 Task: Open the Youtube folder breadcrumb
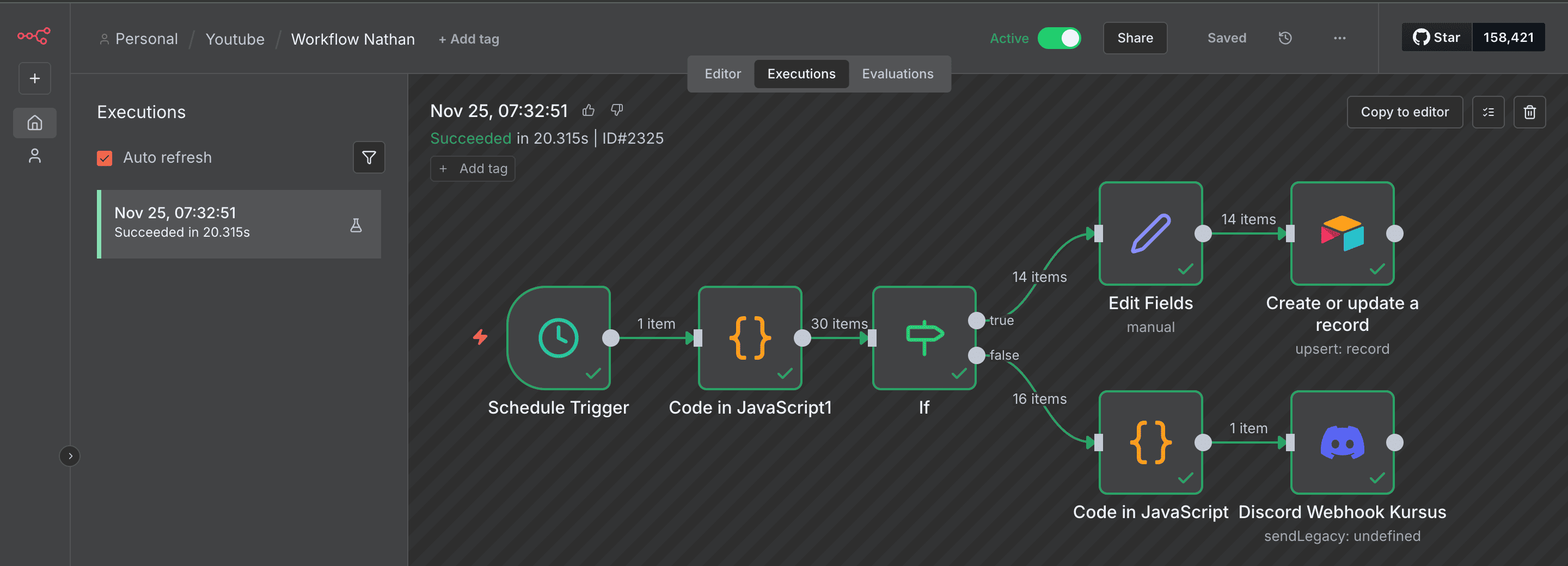coord(235,39)
